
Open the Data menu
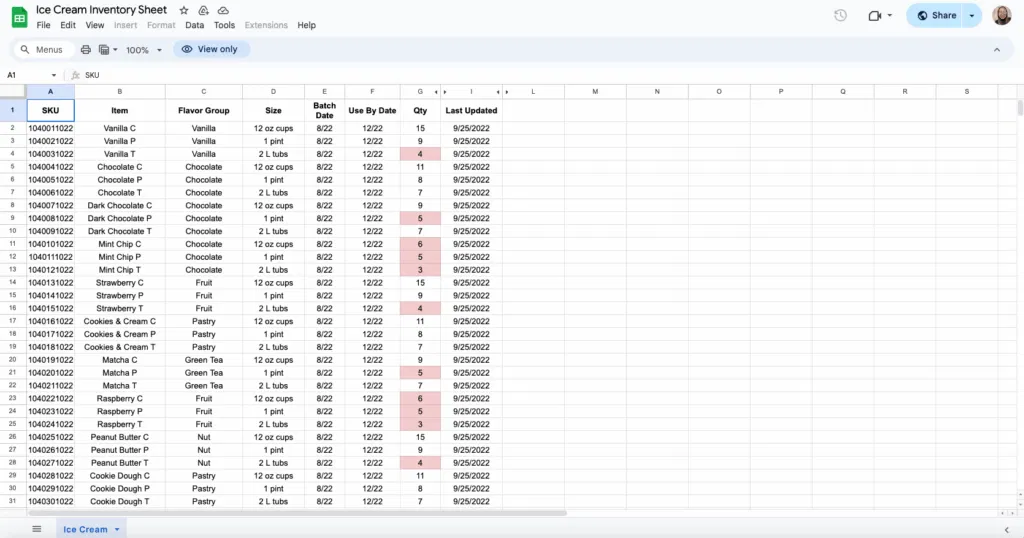point(195,25)
